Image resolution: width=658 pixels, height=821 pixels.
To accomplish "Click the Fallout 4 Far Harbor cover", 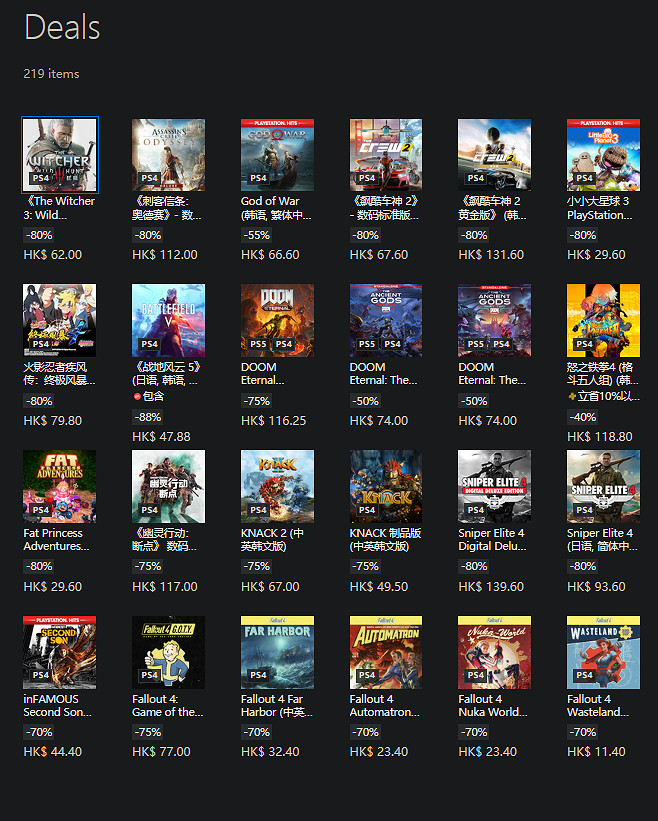I will point(277,652).
